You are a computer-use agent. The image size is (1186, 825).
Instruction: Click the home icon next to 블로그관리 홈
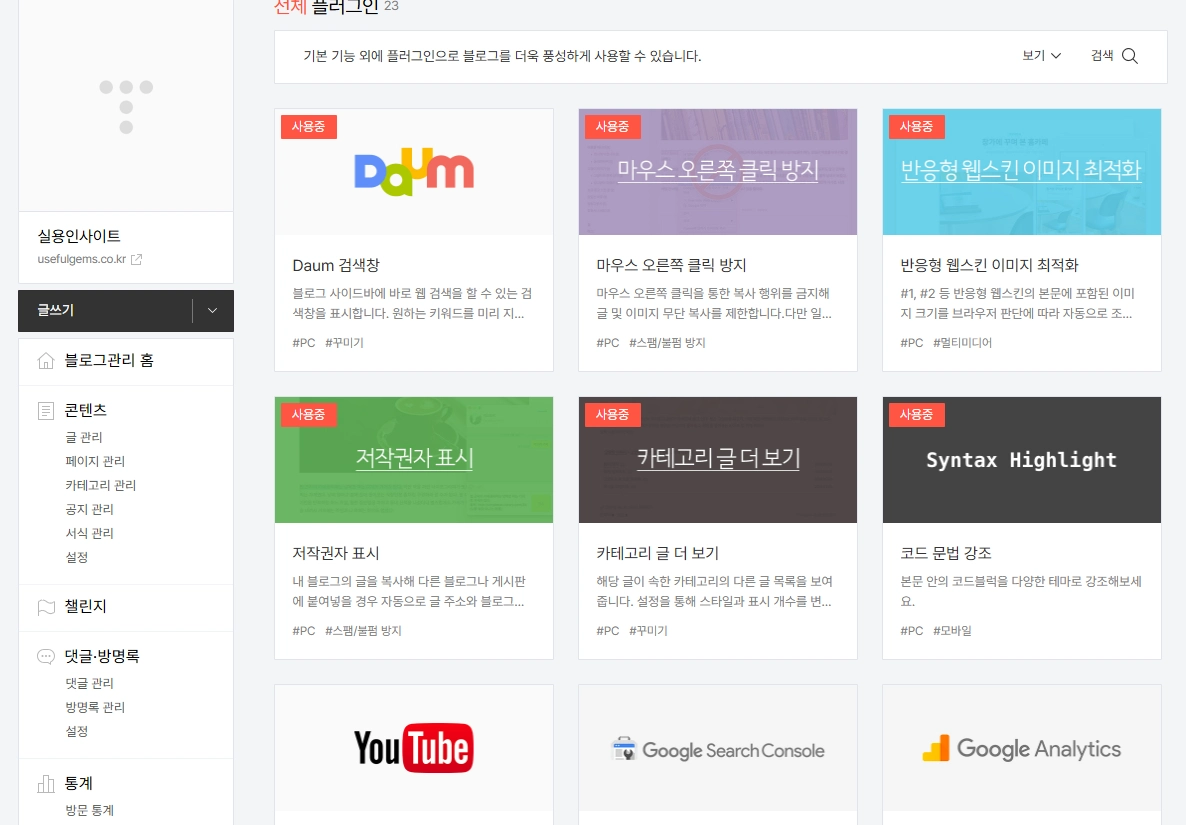click(x=46, y=361)
